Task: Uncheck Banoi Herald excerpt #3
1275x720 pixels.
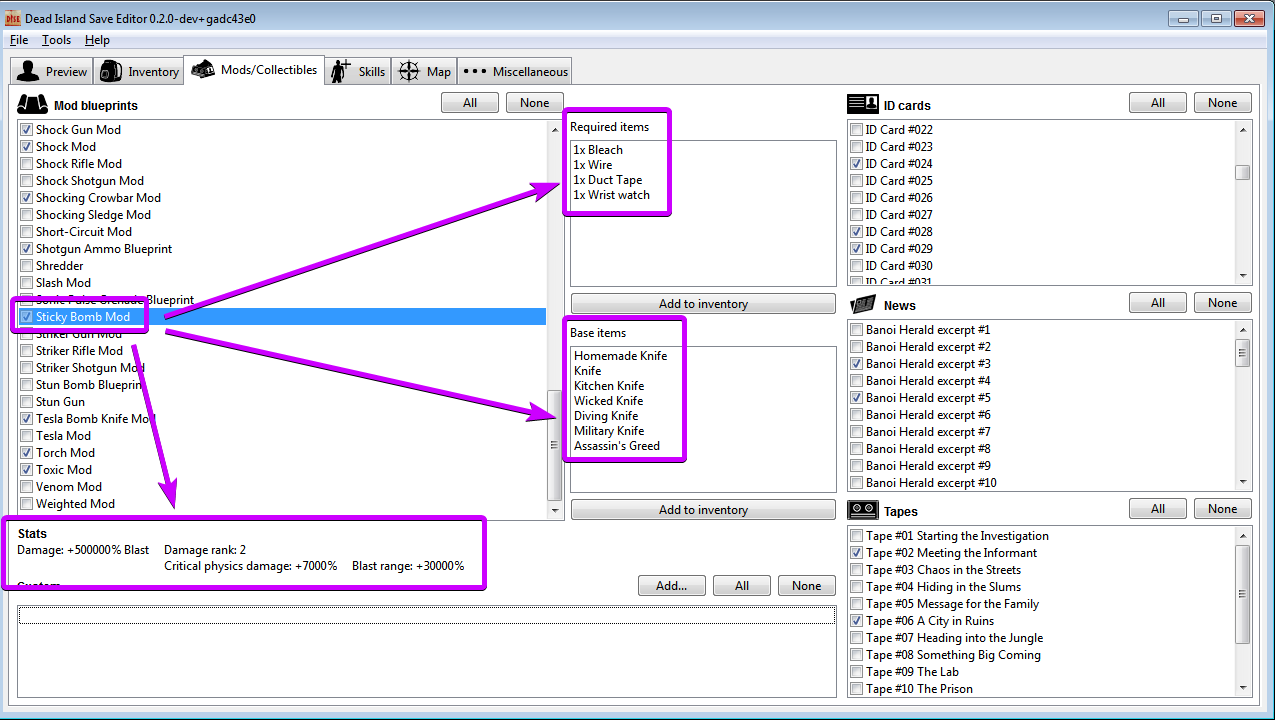Action: (857, 364)
